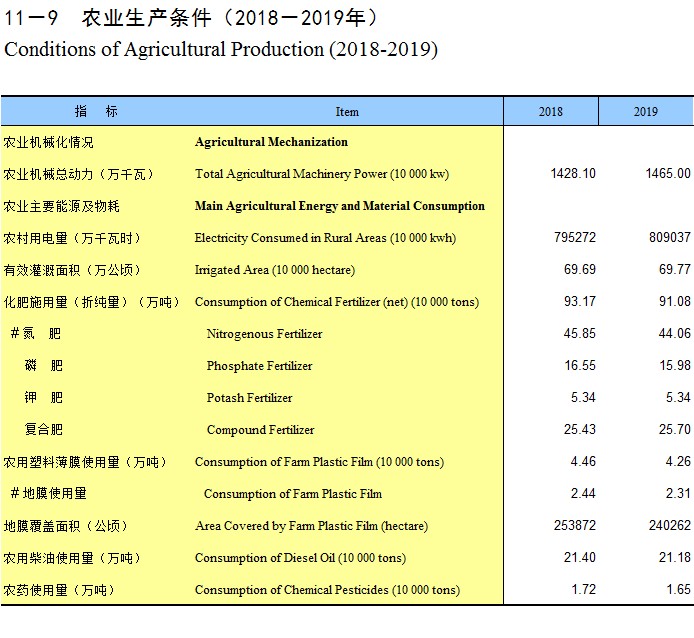
Task: Select the value 2.31
Action: point(678,493)
